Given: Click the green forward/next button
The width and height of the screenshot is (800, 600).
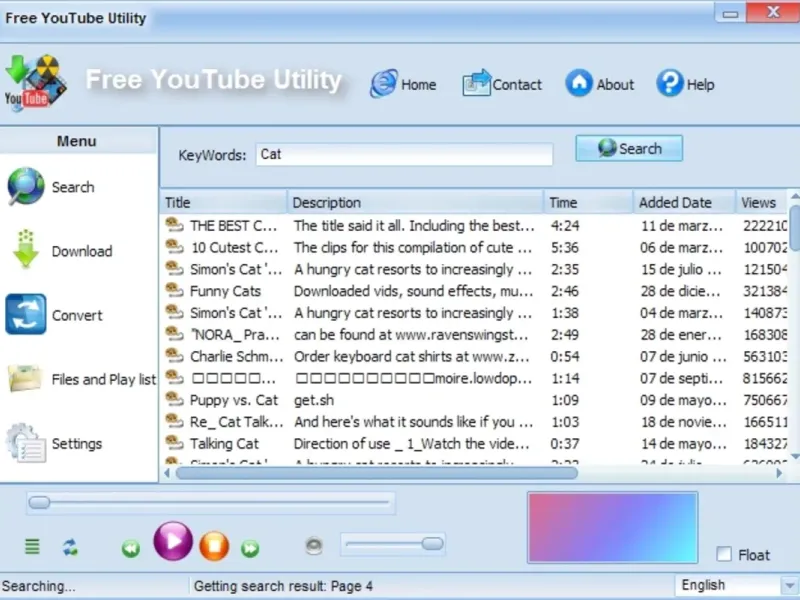Looking at the screenshot, I should pos(250,548).
